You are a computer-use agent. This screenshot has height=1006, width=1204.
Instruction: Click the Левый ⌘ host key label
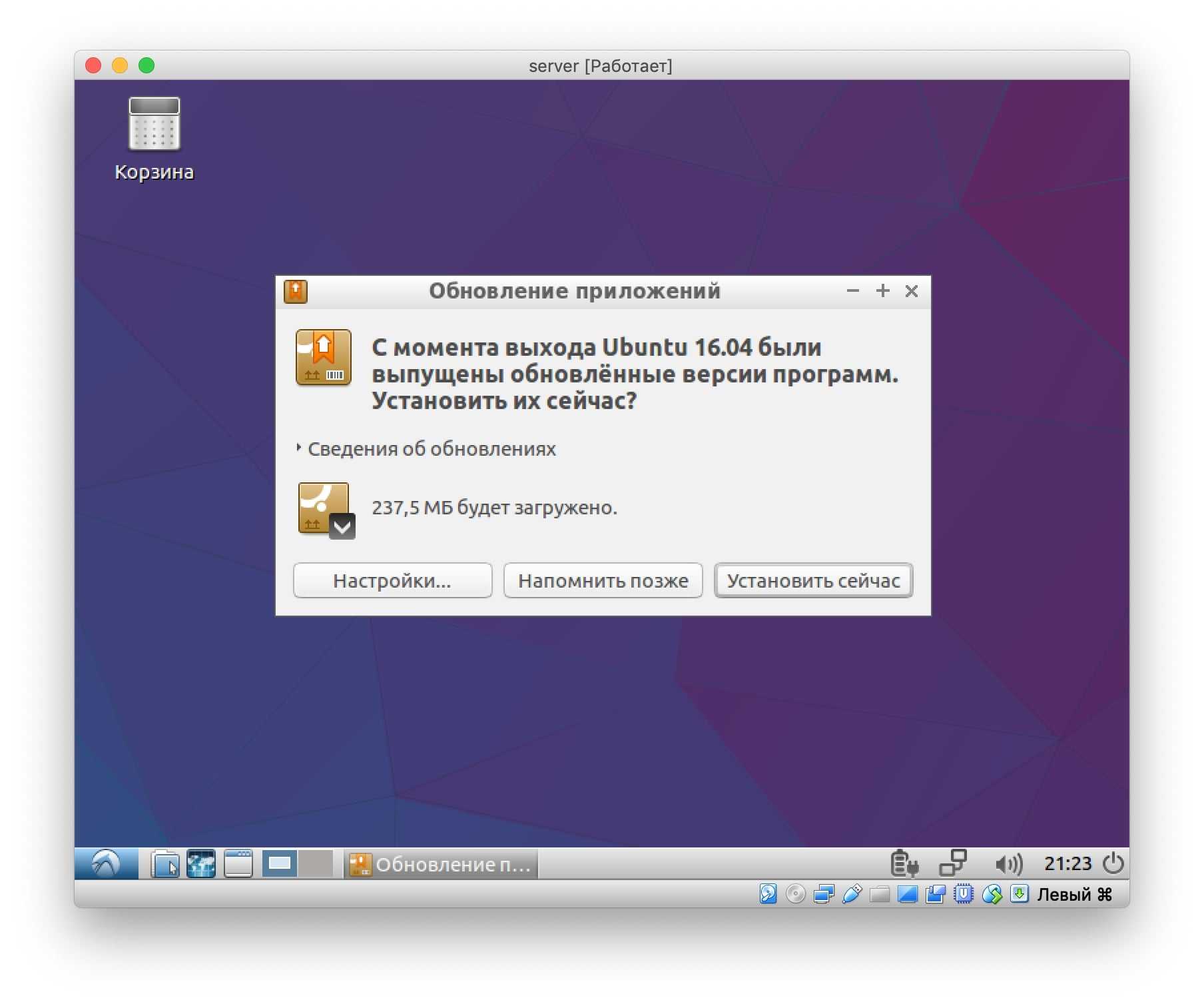(x=1075, y=894)
